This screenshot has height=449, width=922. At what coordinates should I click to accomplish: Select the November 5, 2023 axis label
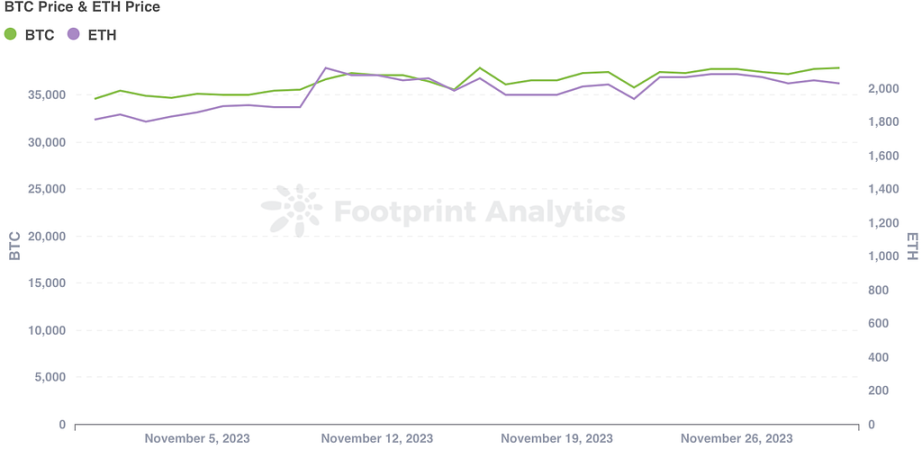click(197, 438)
